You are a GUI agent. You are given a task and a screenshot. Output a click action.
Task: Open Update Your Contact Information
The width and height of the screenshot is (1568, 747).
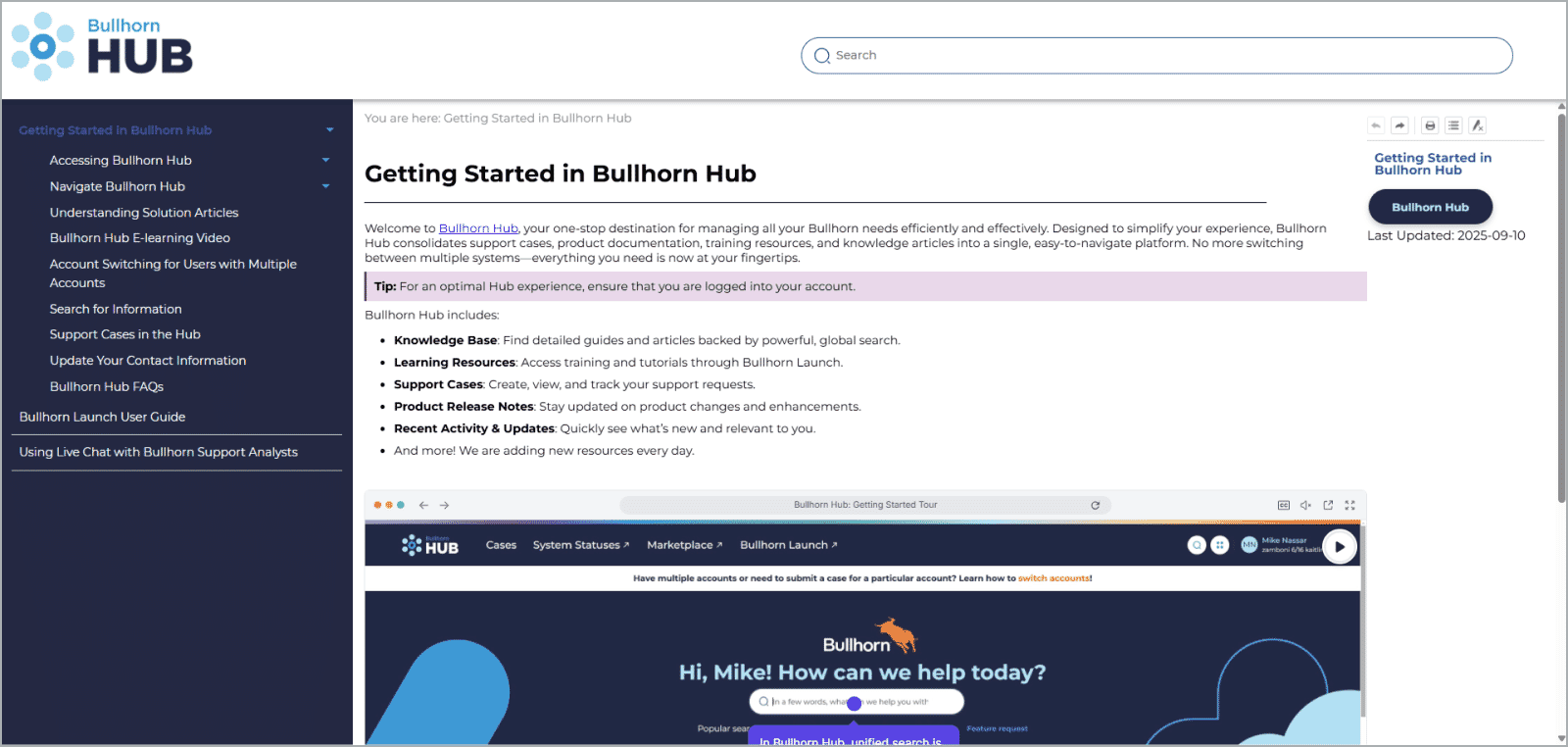click(x=148, y=361)
